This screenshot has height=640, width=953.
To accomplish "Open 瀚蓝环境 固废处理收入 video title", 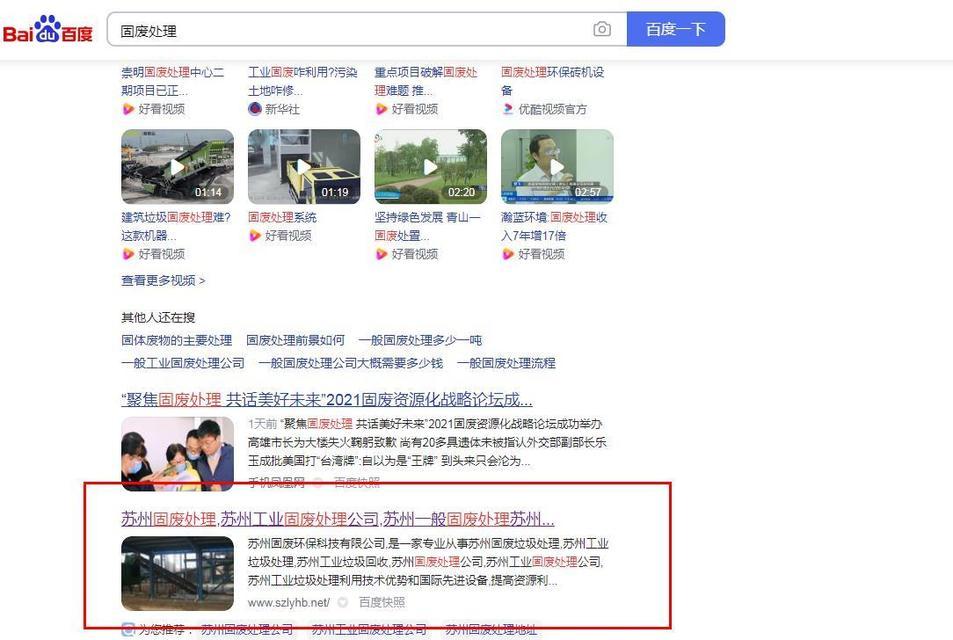I will [554, 226].
